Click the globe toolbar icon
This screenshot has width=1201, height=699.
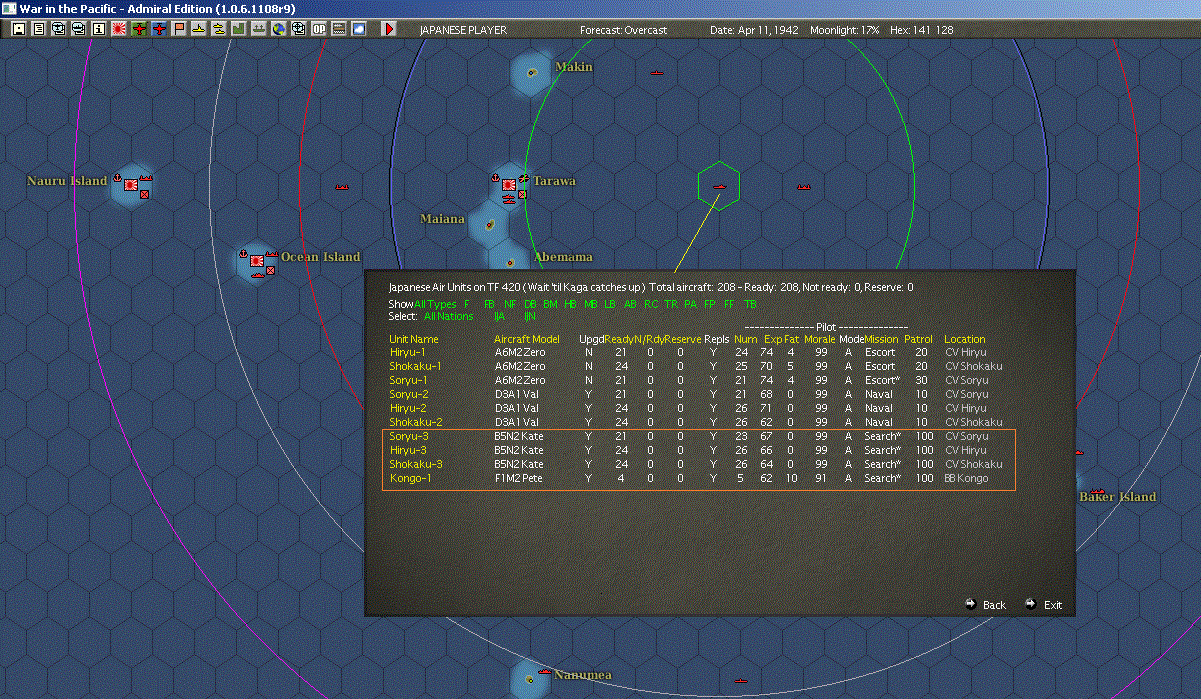[x=279, y=30]
